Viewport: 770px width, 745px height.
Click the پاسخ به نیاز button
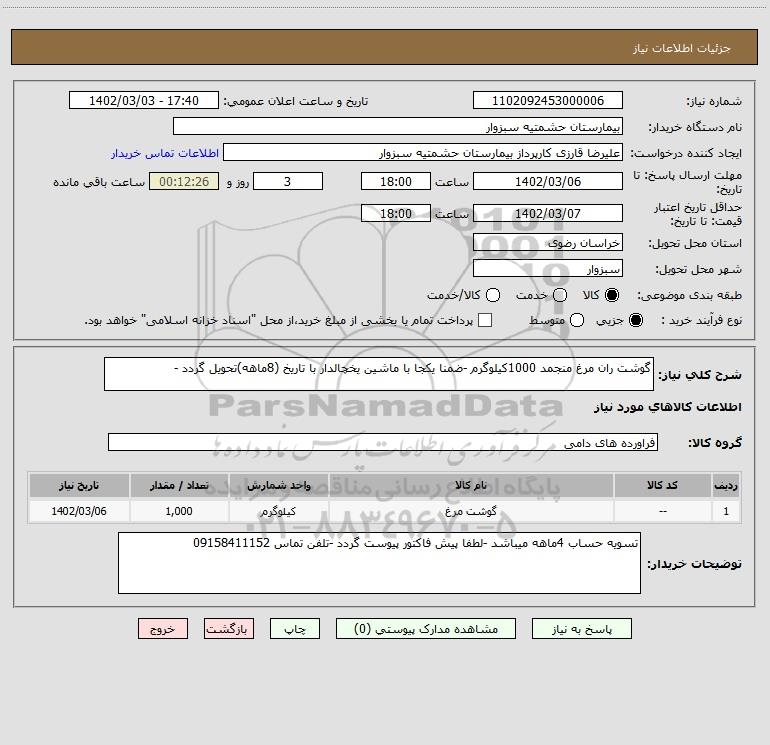coord(582,629)
